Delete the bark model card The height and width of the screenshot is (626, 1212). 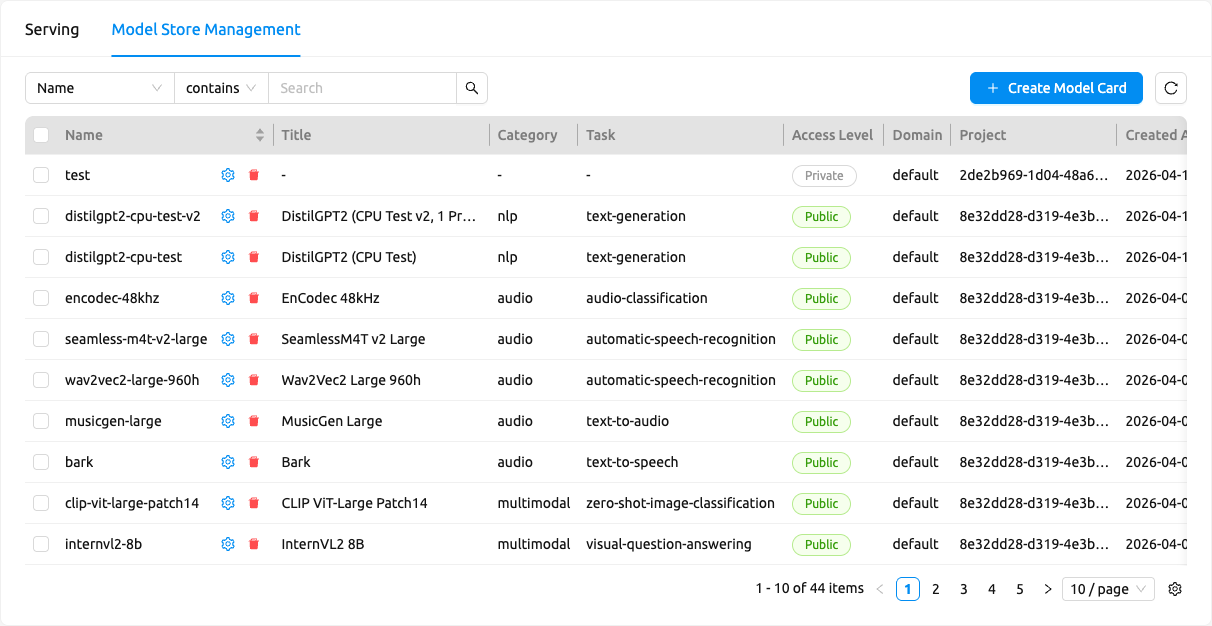click(254, 462)
